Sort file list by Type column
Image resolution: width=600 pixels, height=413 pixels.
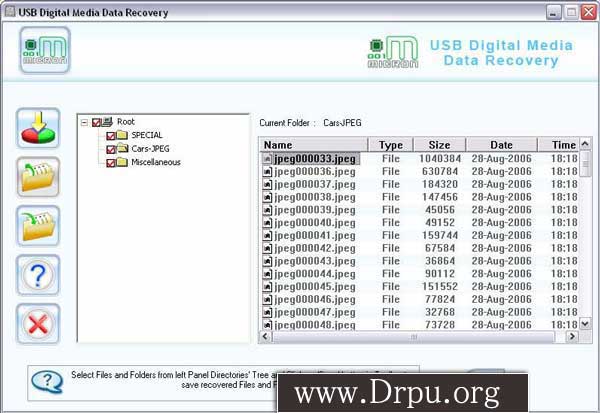tap(391, 145)
